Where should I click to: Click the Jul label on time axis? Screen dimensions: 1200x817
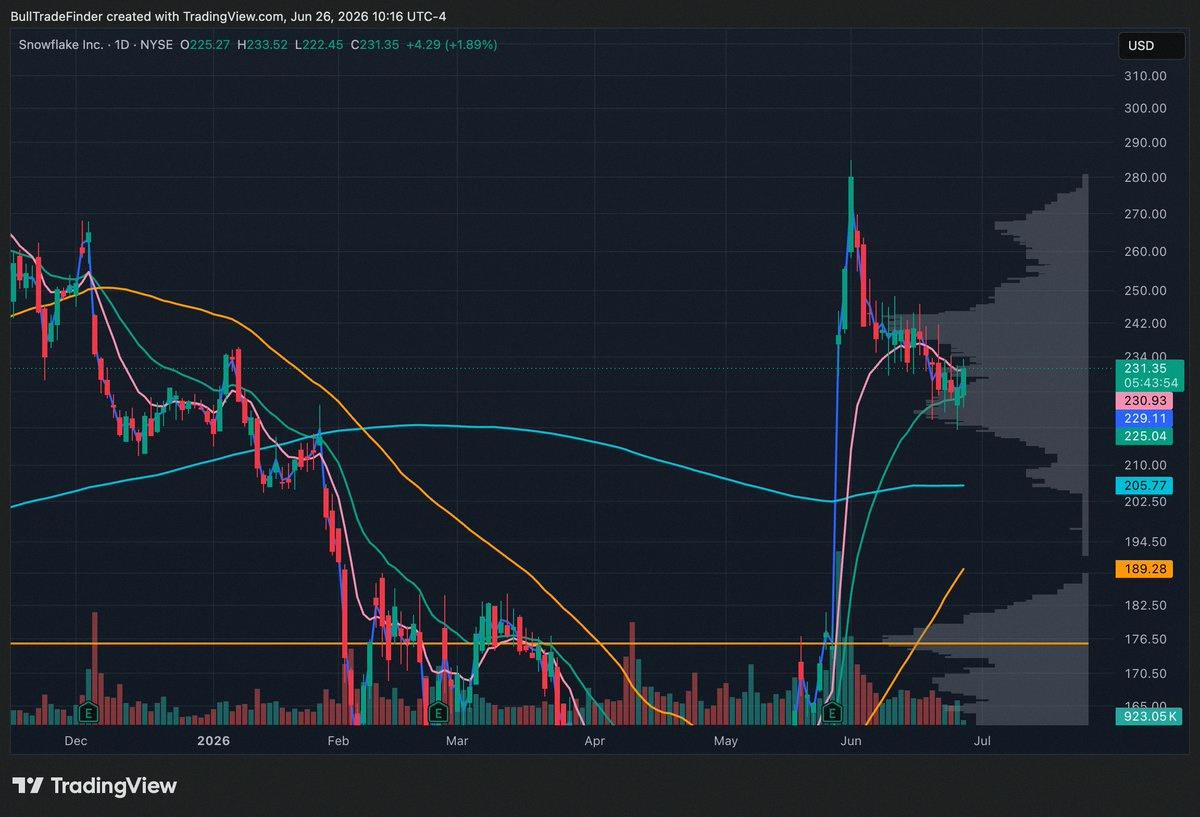982,741
